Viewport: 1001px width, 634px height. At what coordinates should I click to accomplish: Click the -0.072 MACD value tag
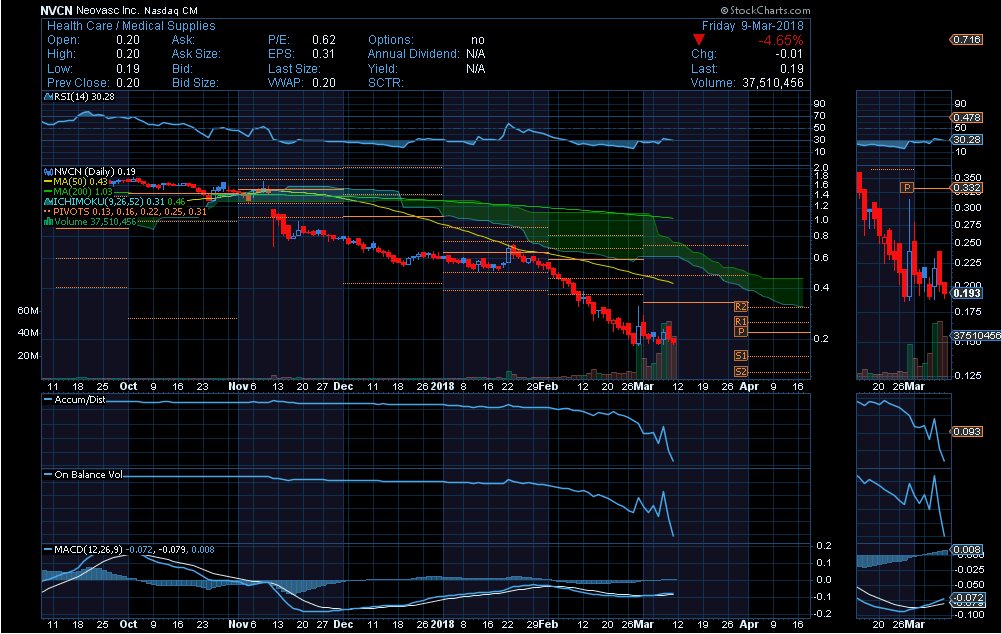[x=967, y=598]
